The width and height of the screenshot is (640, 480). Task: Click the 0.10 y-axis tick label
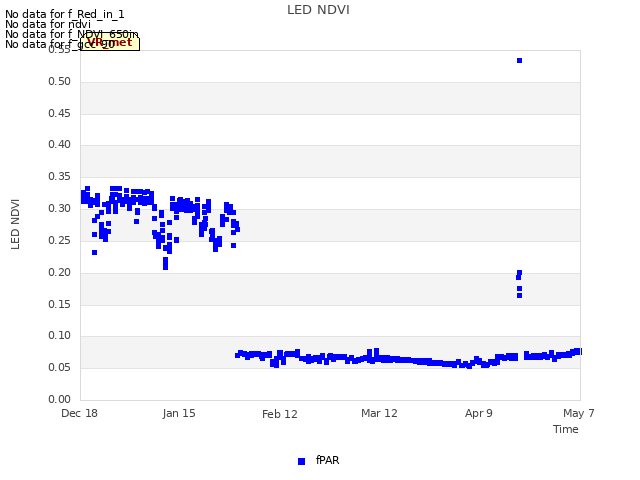click(59, 336)
